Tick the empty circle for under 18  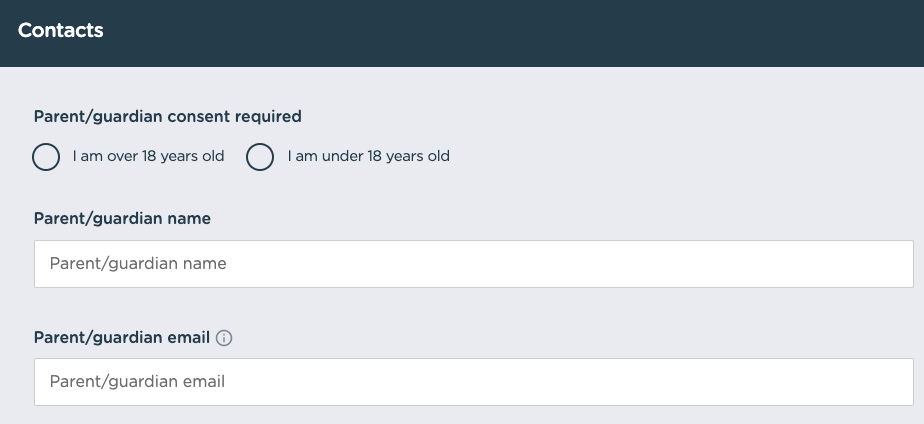260,157
